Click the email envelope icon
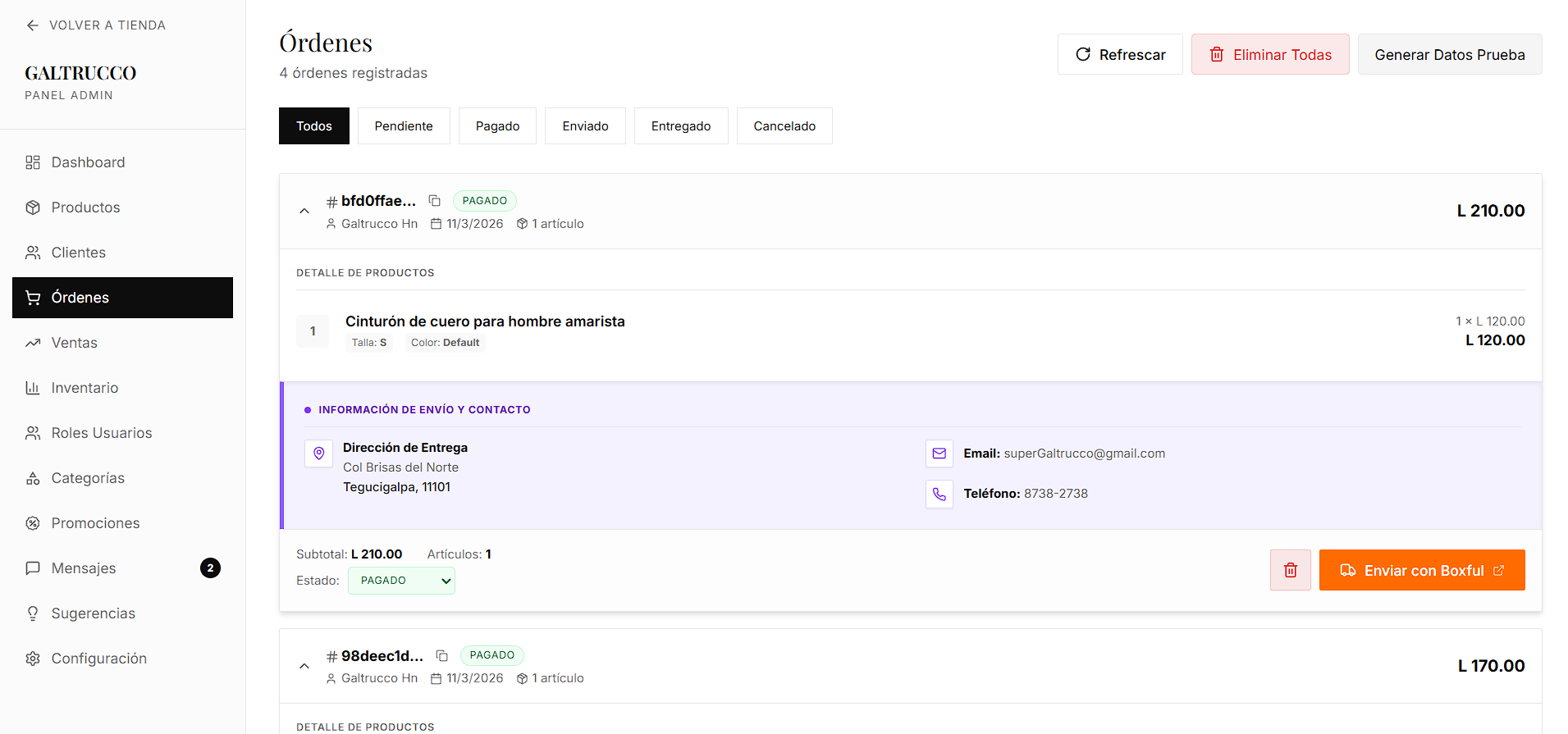The image size is (1568, 734). coord(939,454)
